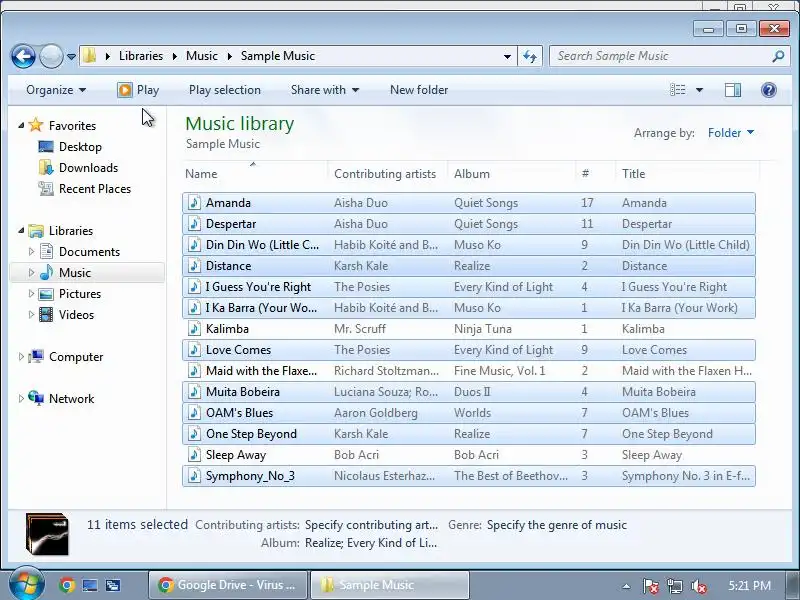800x600 pixels.
Task: Select Music in the address breadcrumb
Action: [202, 56]
